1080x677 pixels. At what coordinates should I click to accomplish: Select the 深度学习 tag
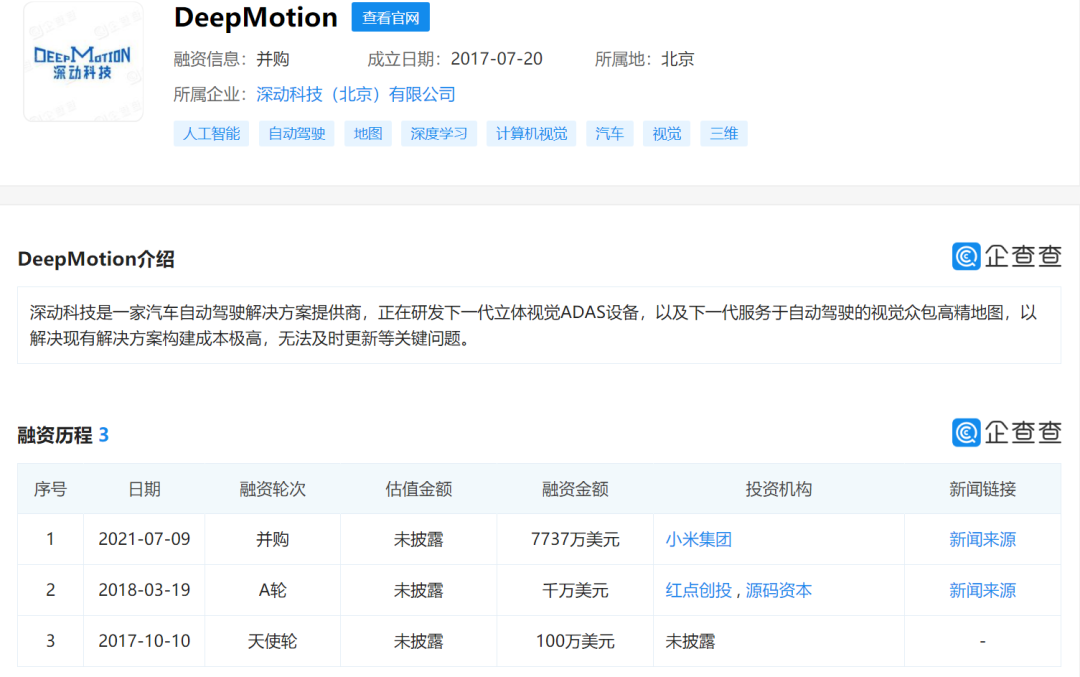[x=438, y=133]
